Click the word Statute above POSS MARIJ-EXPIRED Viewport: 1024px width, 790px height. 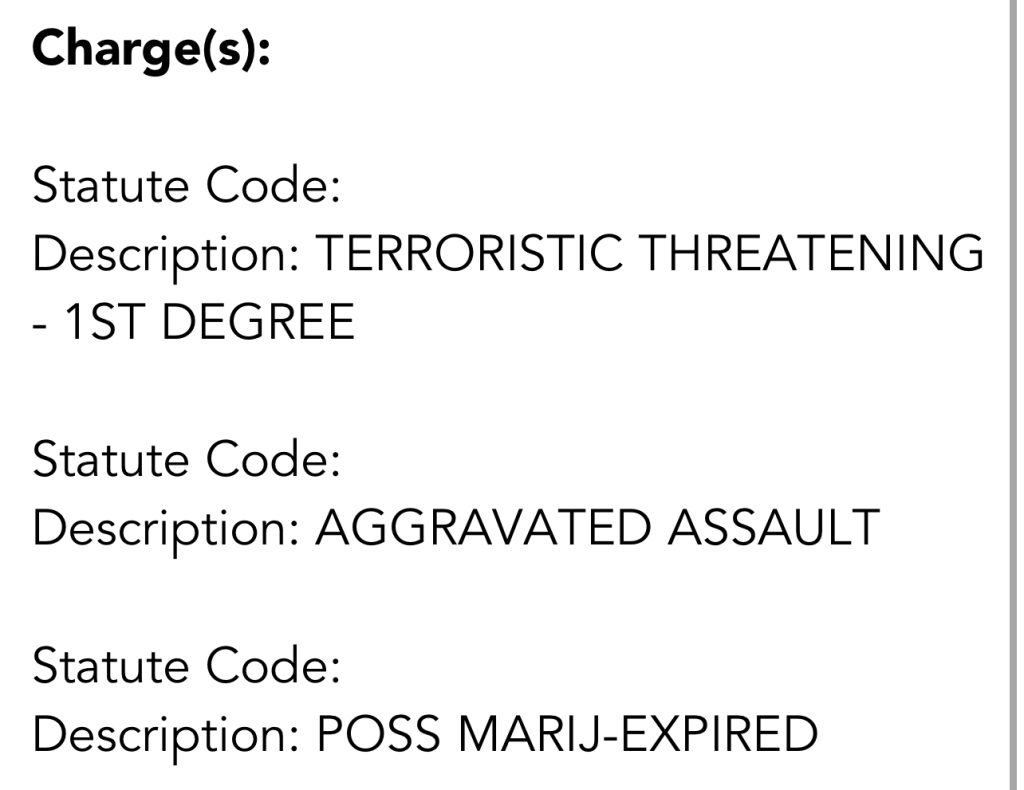(x=112, y=666)
